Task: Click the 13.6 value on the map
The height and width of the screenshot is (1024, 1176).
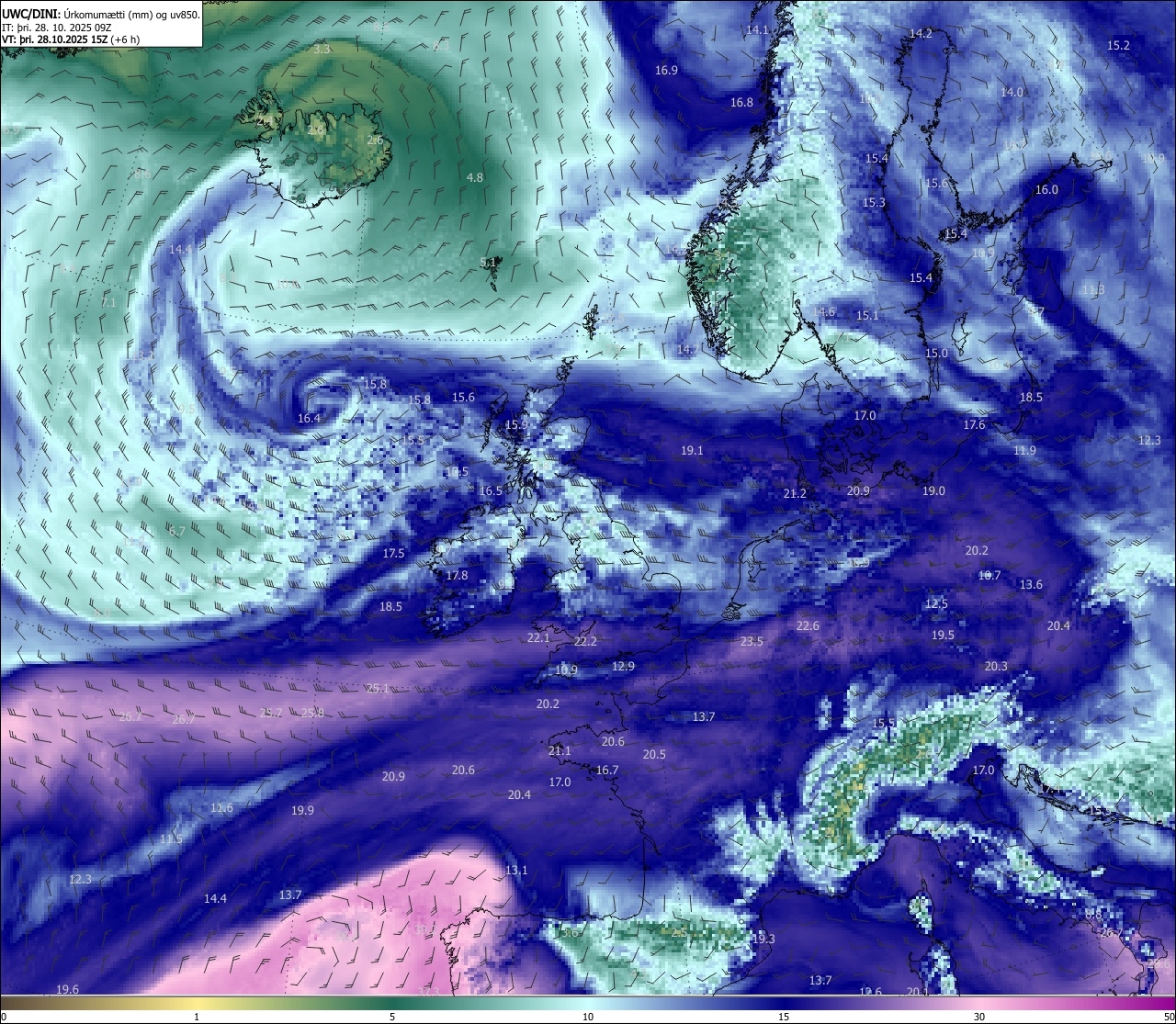Action: click(x=1031, y=585)
